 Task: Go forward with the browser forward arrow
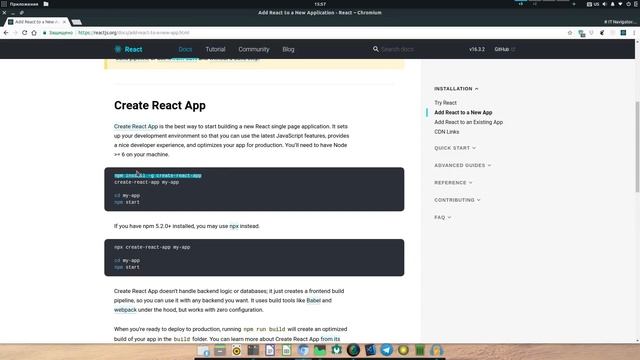click(x=15, y=33)
